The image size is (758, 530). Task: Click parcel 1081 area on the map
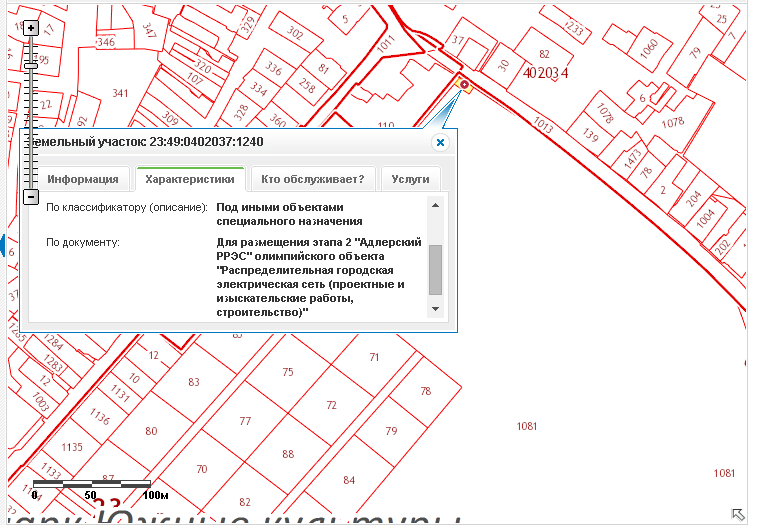(x=527, y=427)
